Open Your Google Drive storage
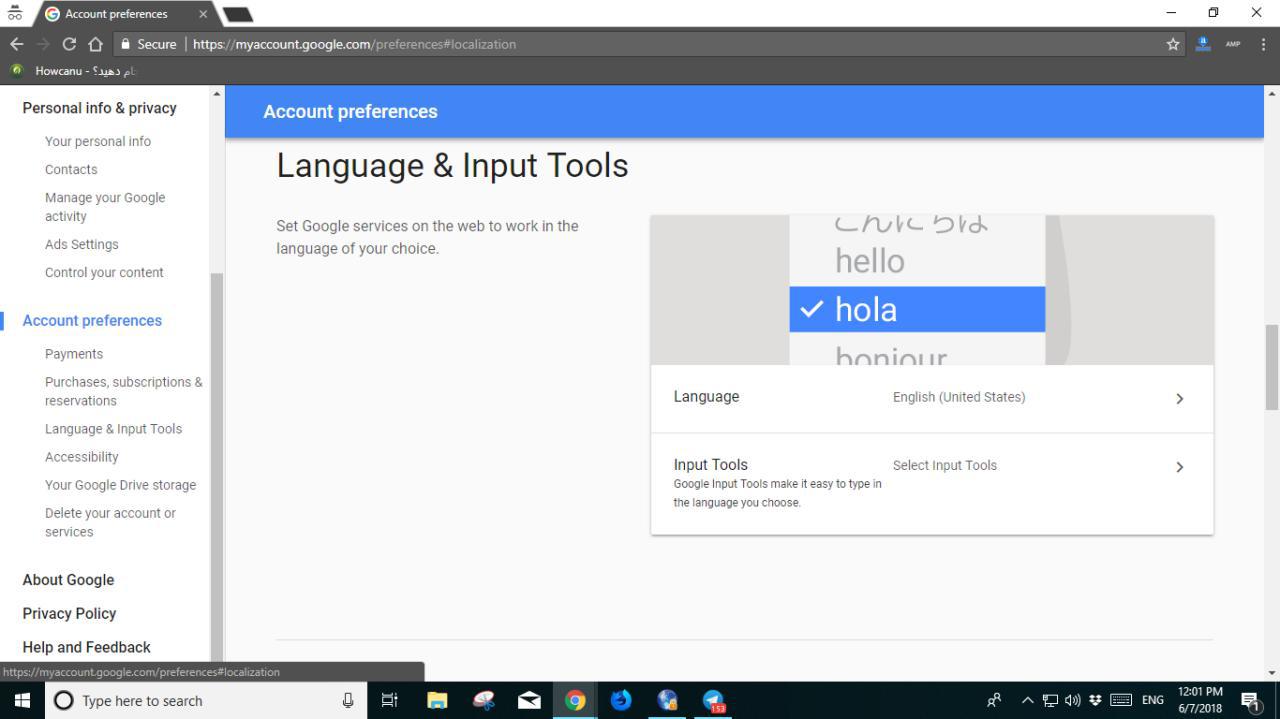This screenshot has width=1280, height=719. [x=120, y=485]
